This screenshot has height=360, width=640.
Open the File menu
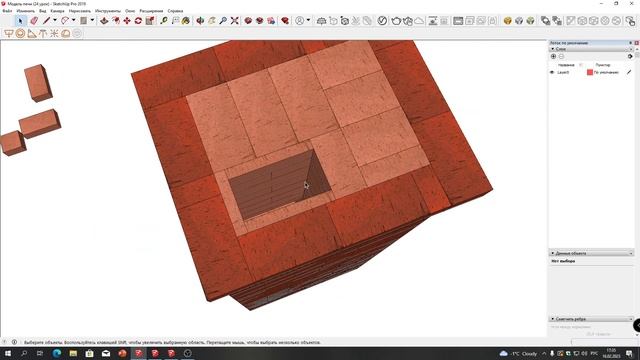click(7, 11)
